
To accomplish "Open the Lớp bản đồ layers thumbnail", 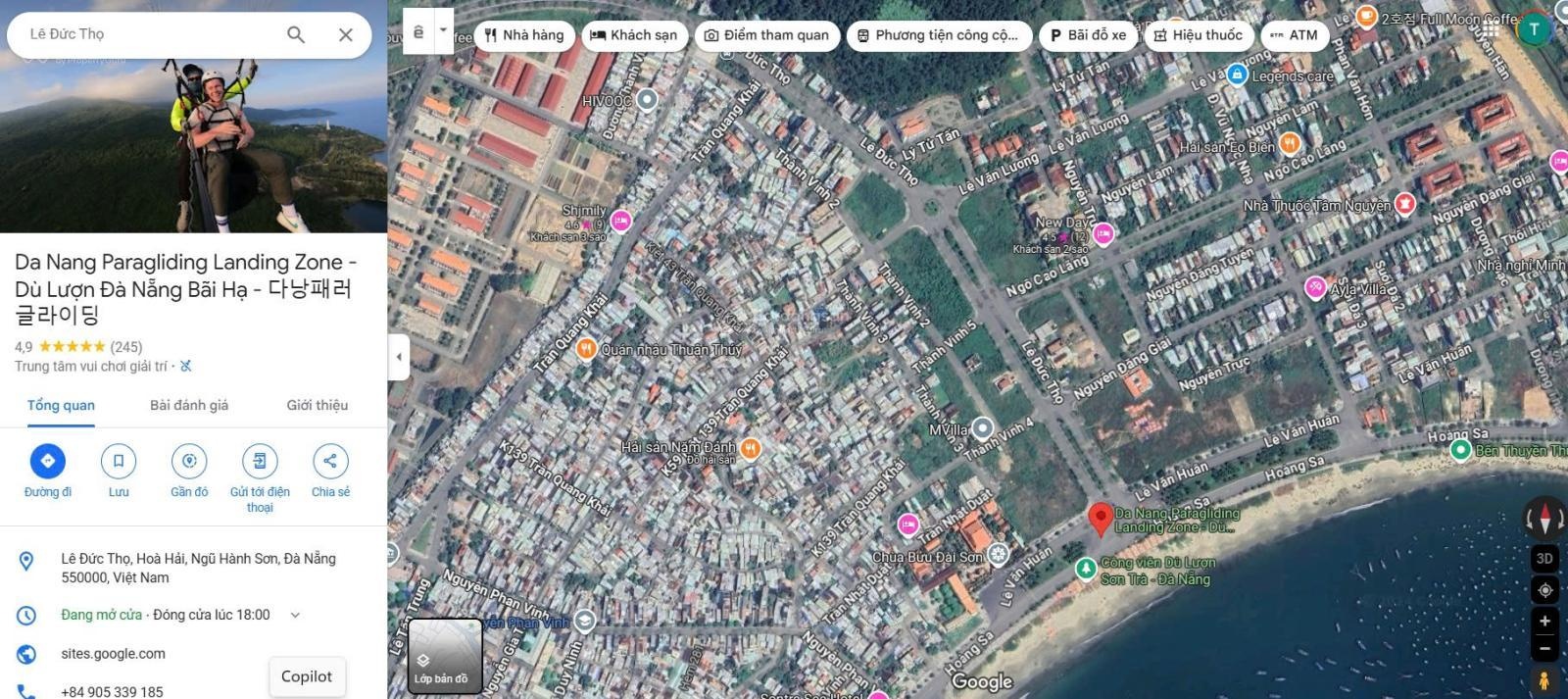I will pyautogui.click(x=444, y=656).
